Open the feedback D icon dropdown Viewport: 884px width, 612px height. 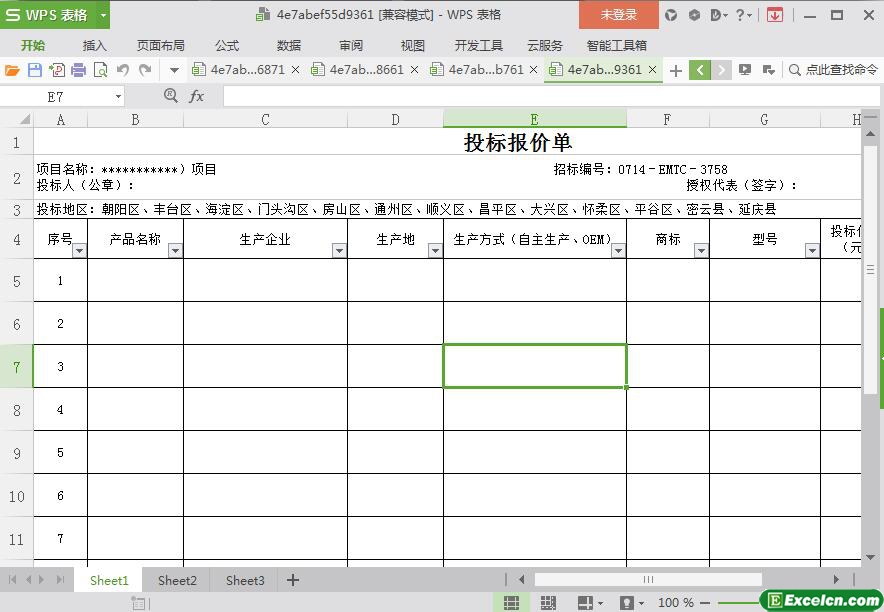click(x=719, y=15)
